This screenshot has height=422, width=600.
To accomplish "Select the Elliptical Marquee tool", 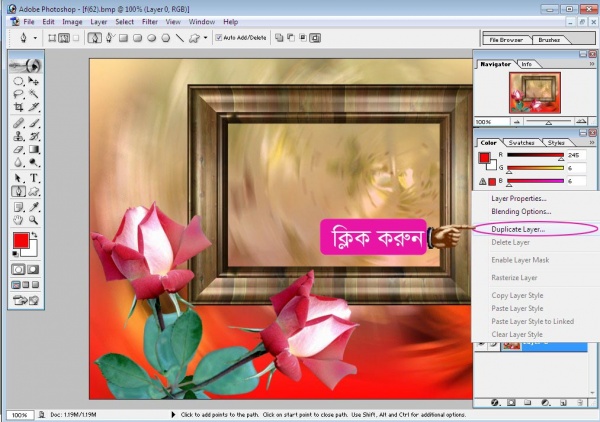I will coord(18,81).
